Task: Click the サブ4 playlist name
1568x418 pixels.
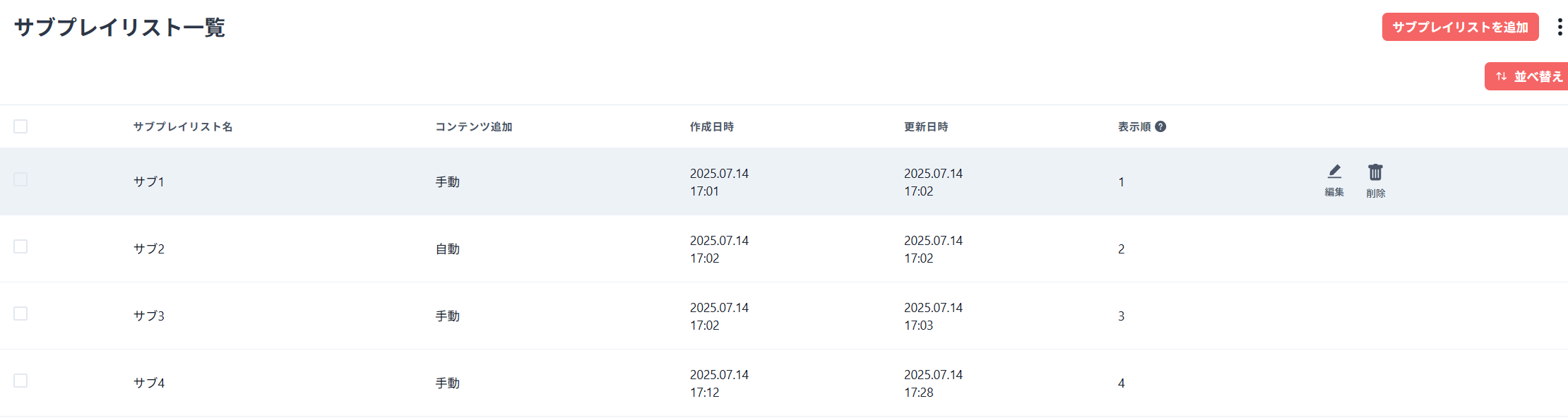Action: [x=149, y=383]
